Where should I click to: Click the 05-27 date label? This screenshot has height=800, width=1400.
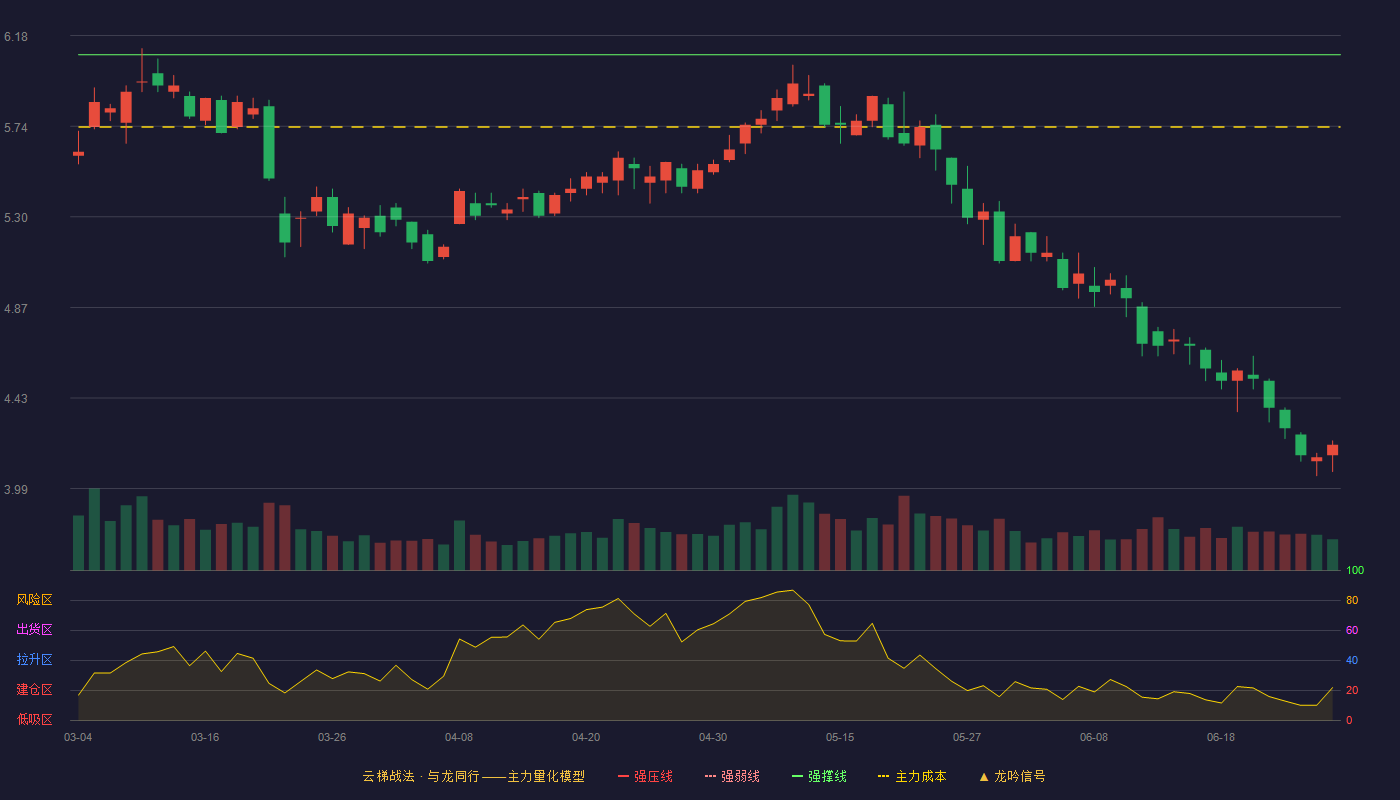pyautogui.click(x=967, y=737)
